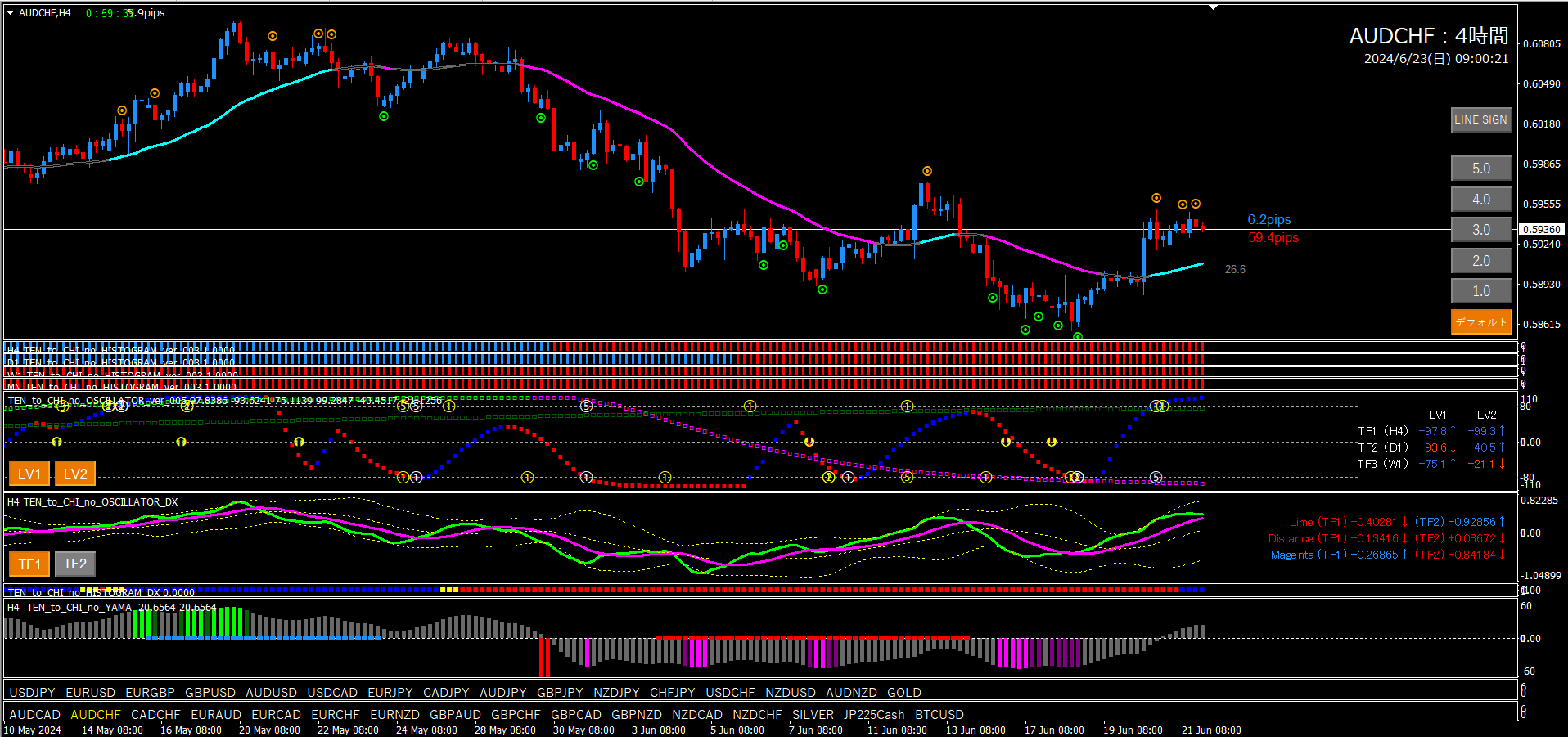Select the 3.0 level button
1568x737 pixels.
1481,230
